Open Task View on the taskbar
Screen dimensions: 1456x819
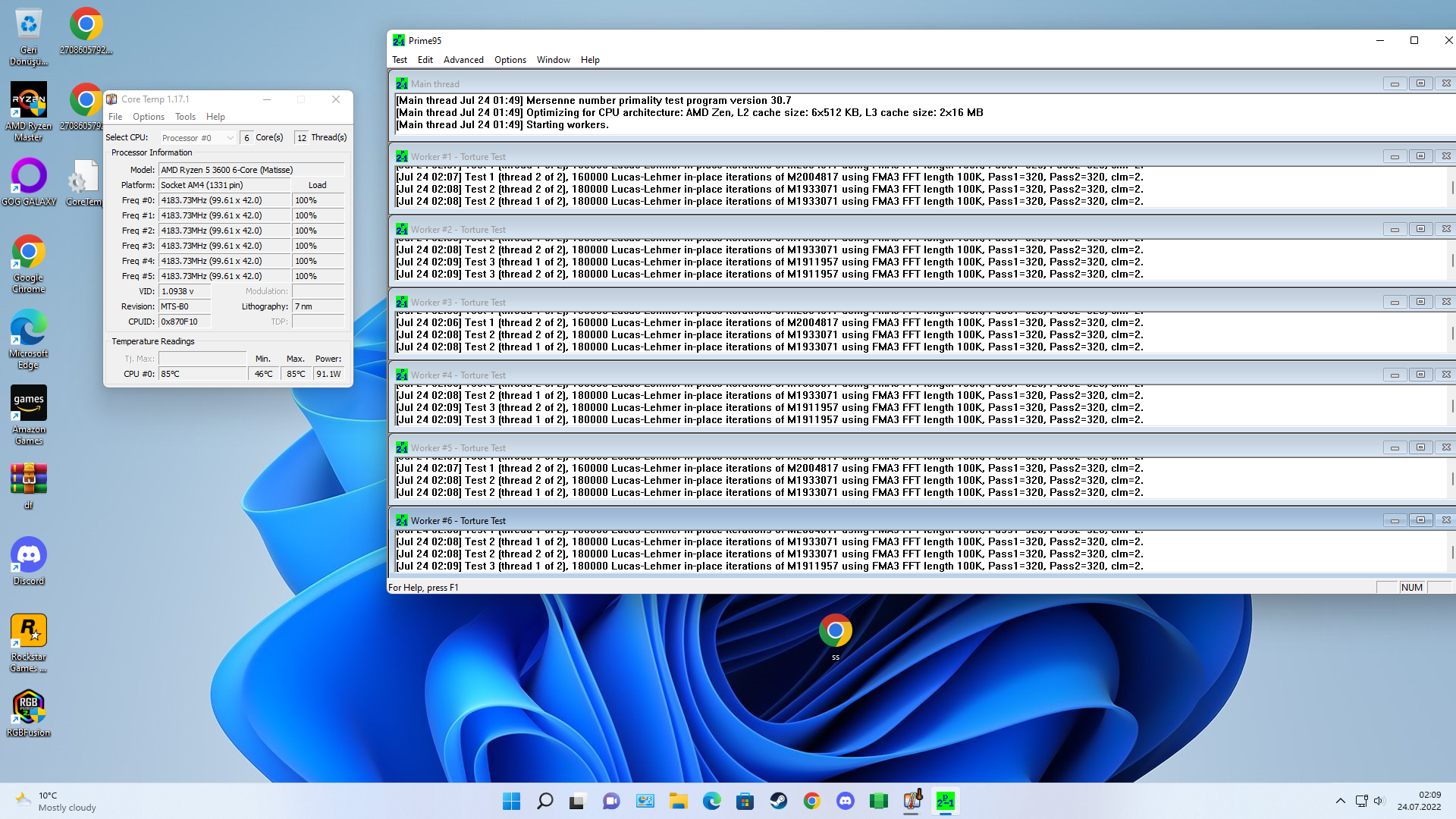coord(578,801)
